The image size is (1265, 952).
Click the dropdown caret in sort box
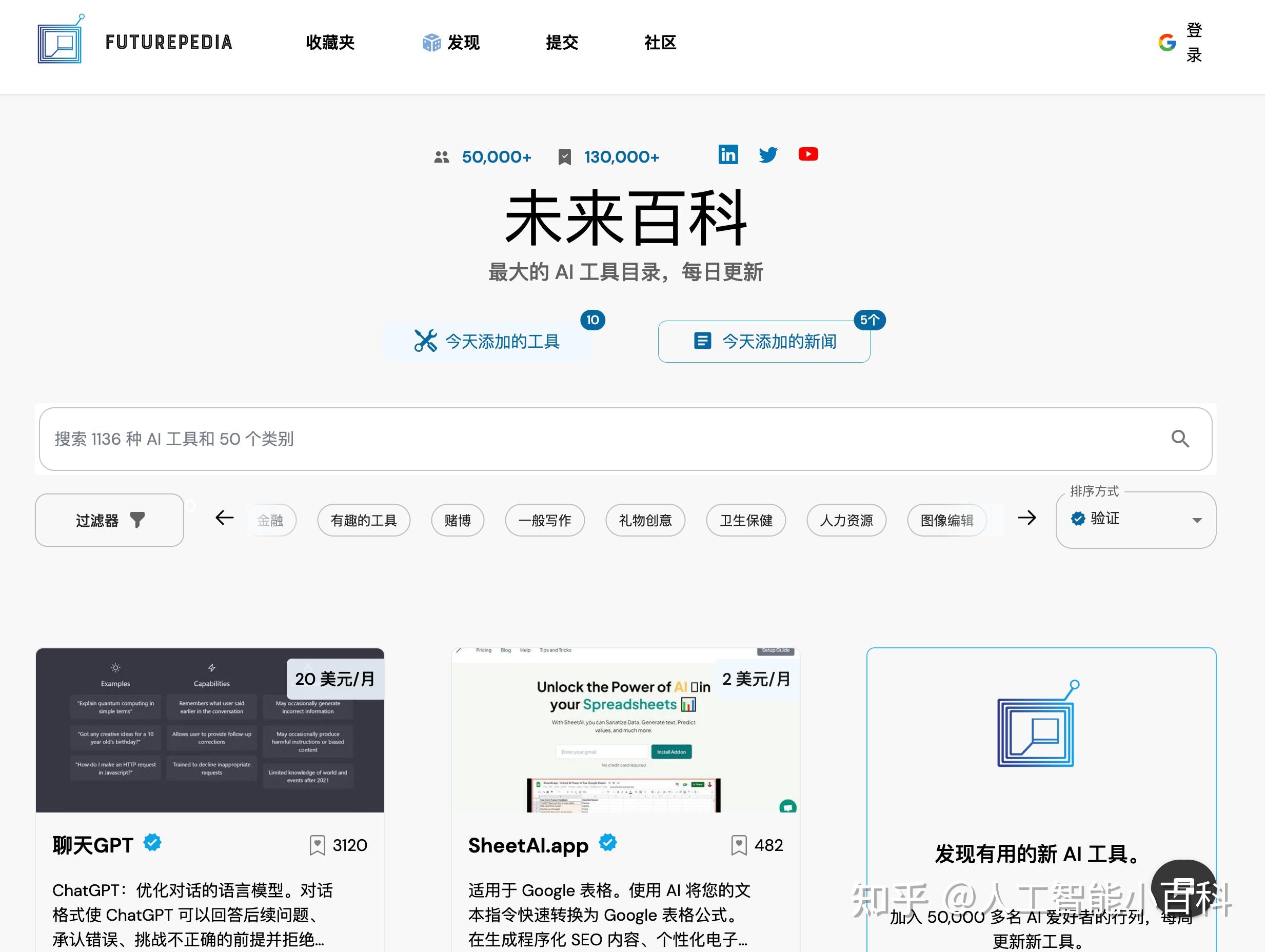click(1196, 520)
